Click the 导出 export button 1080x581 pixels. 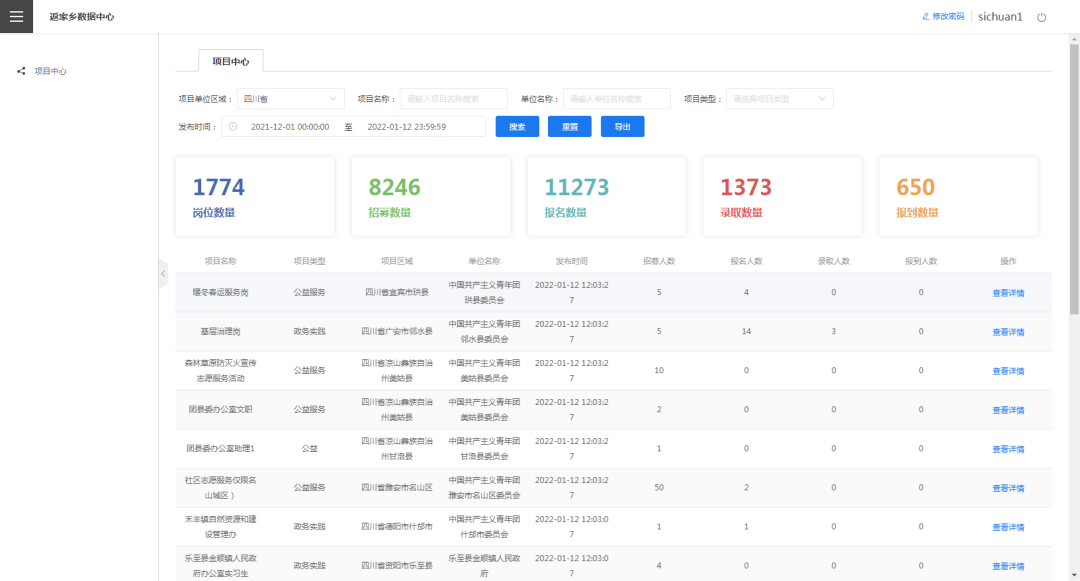coord(622,127)
